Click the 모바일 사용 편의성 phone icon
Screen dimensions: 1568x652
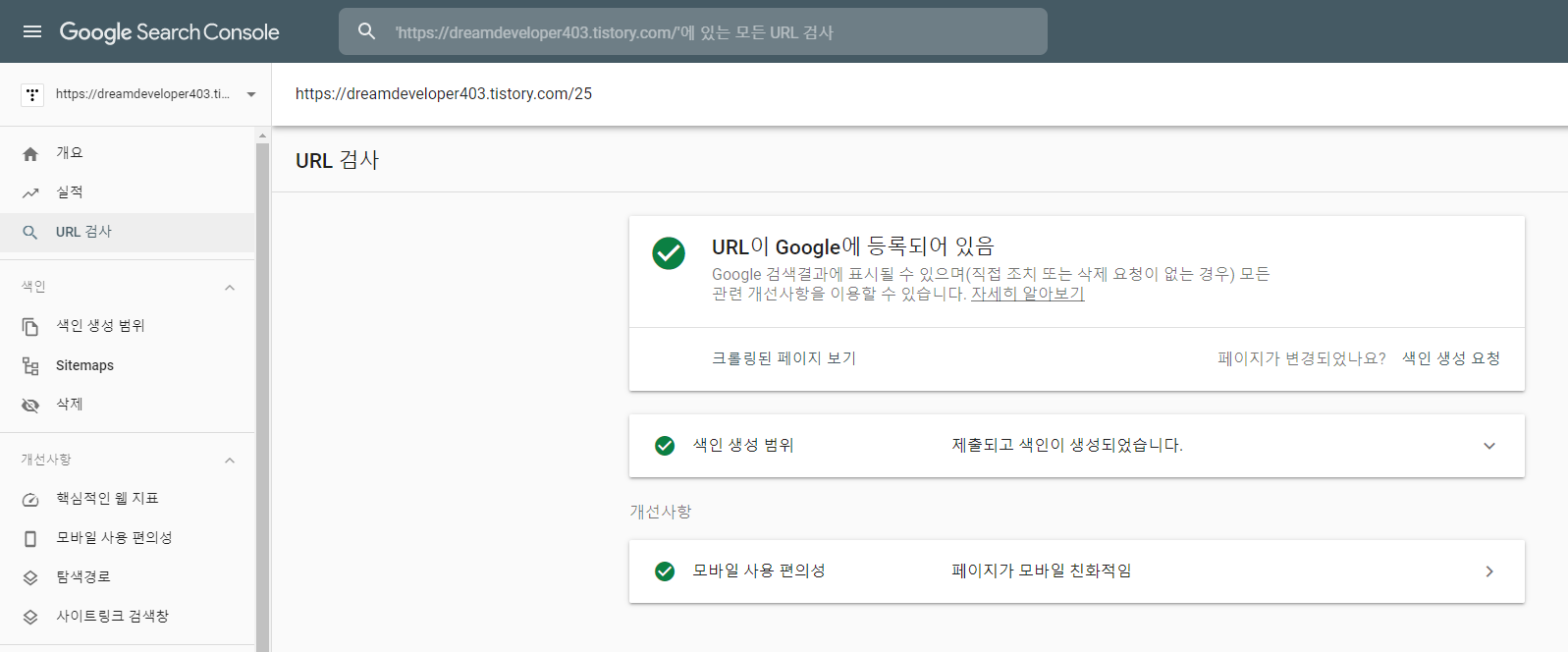pos(30,538)
